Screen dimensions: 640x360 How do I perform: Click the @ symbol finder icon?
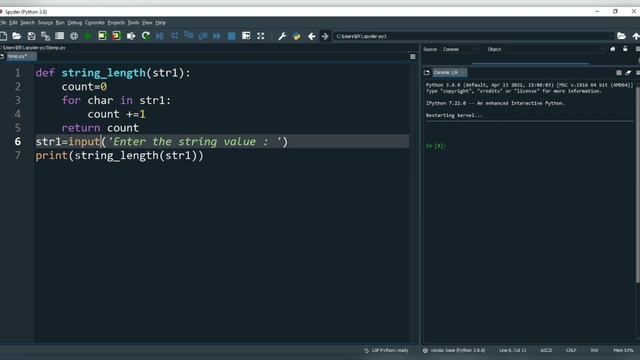point(74,36)
